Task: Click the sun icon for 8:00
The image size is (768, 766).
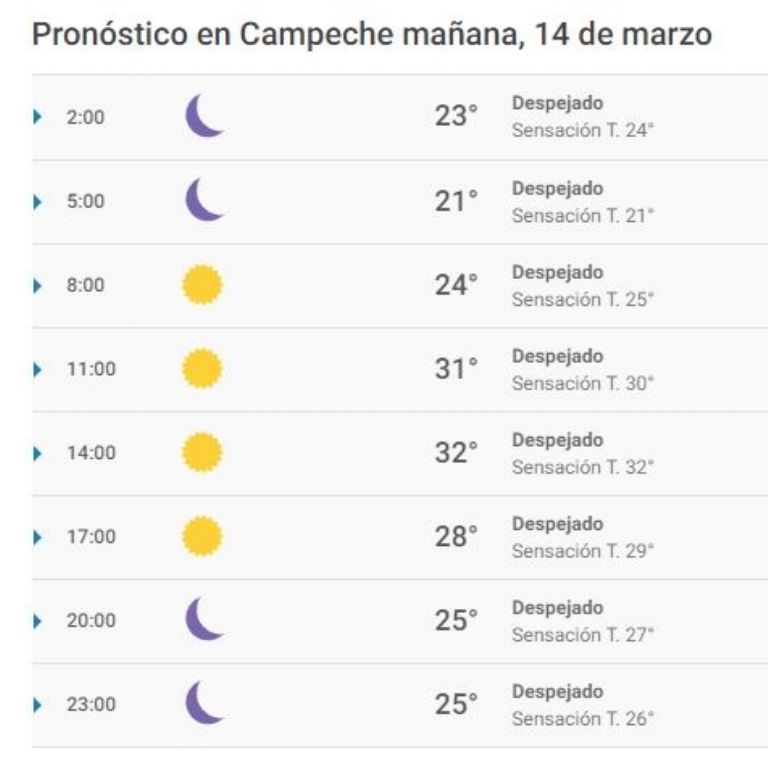Action: (x=202, y=285)
